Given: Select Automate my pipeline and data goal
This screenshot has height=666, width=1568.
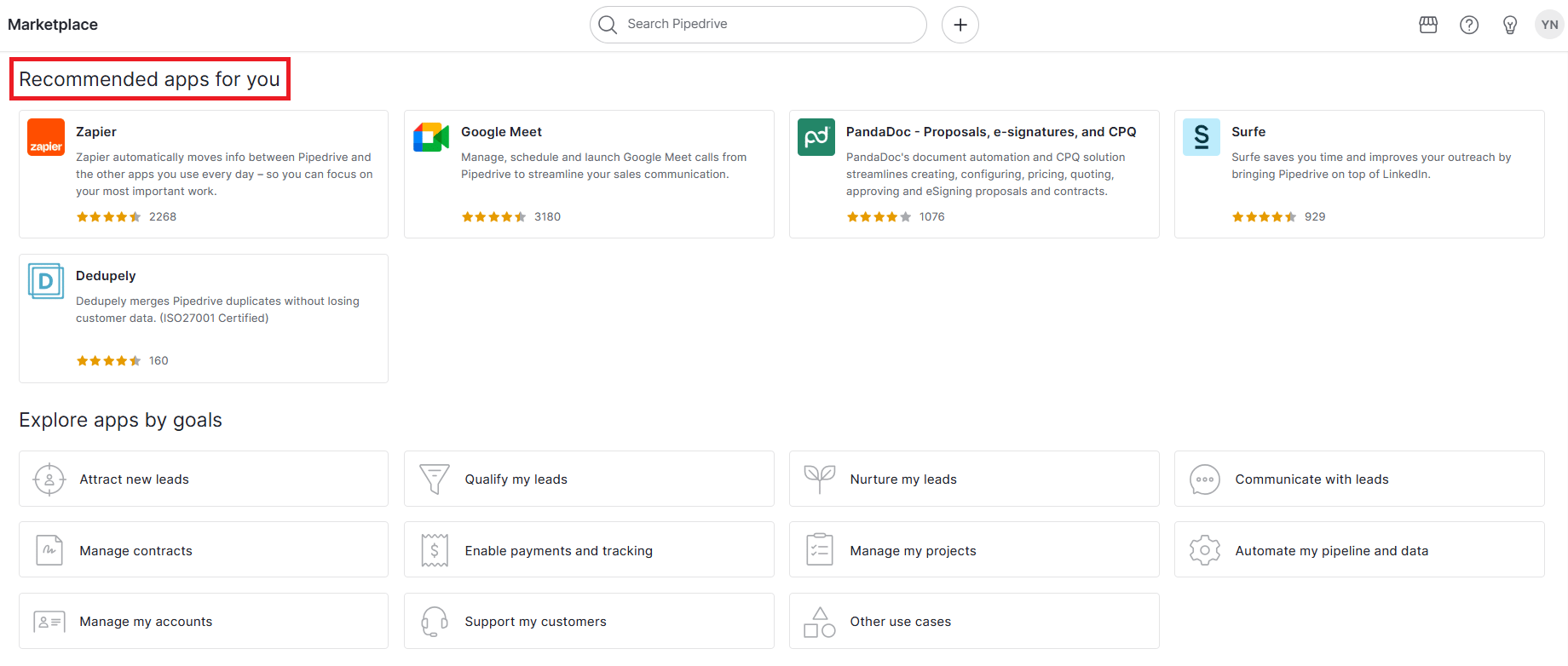Looking at the screenshot, I should tap(1359, 549).
